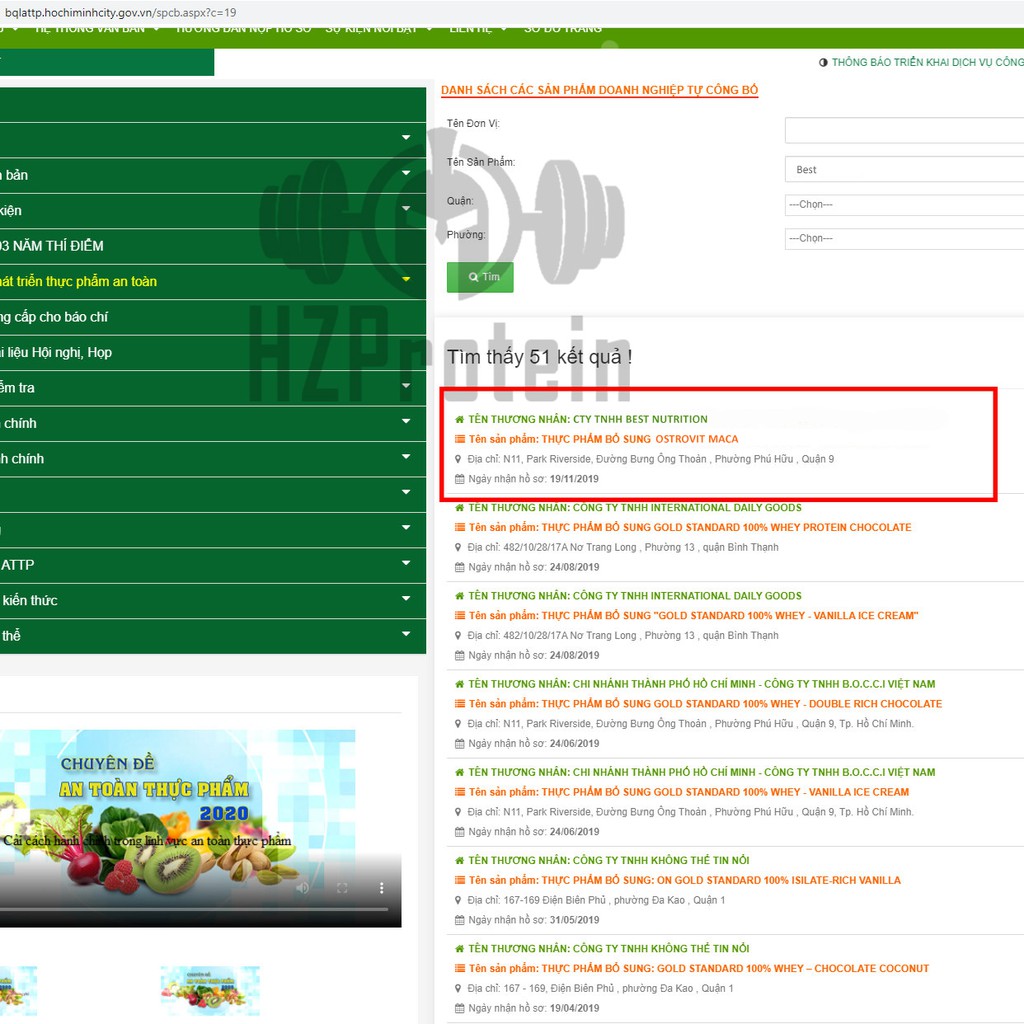Click list icon beside CHOCOLATE COCONUT product
This screenshot has width=1024, height=1024.
(460, 968)
